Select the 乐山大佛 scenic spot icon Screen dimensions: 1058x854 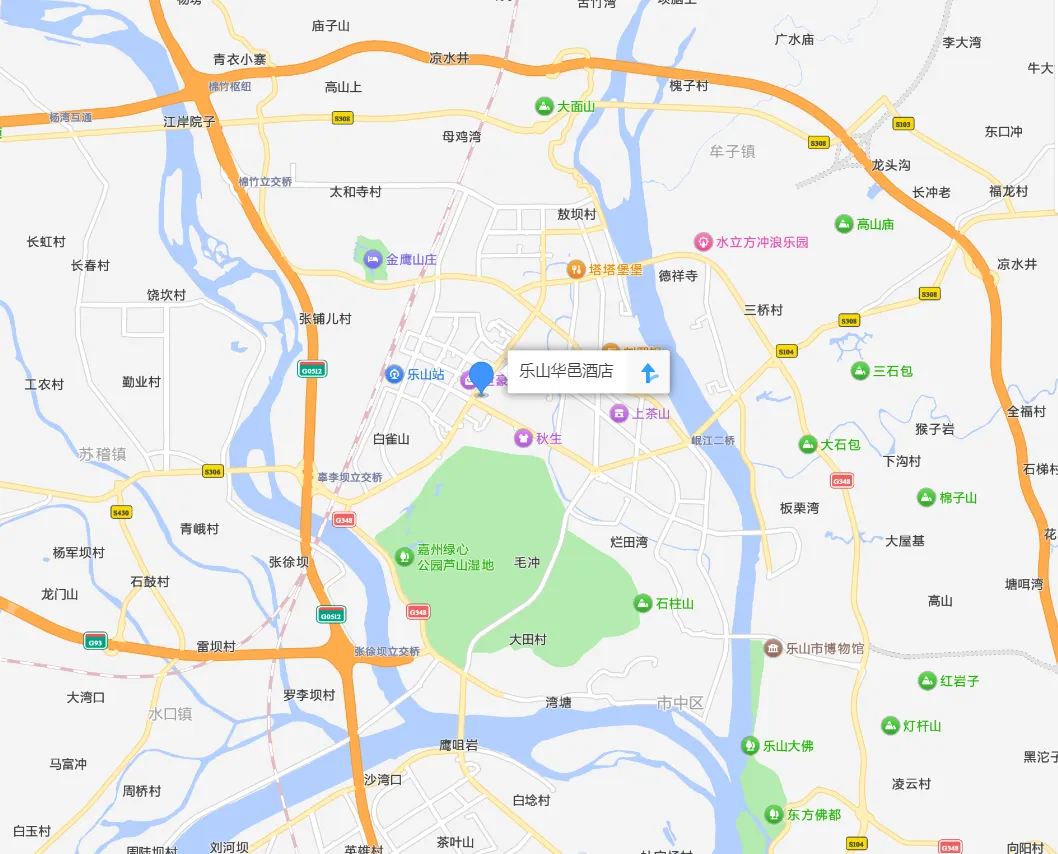pyautogui.click(x=750, y=745)
